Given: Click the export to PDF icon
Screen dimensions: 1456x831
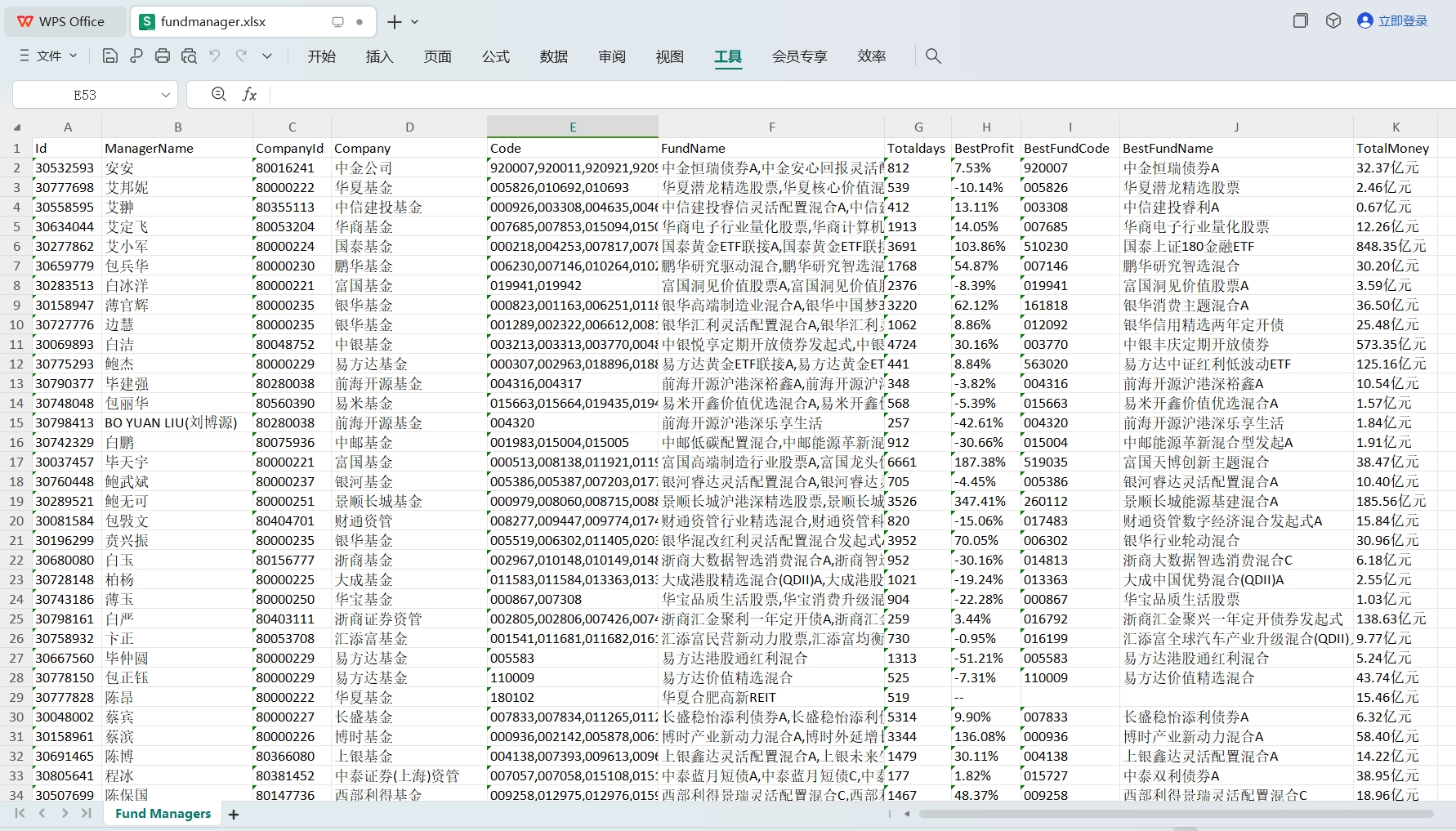Looking at the screenshot, I should click(x=136, y=56).
